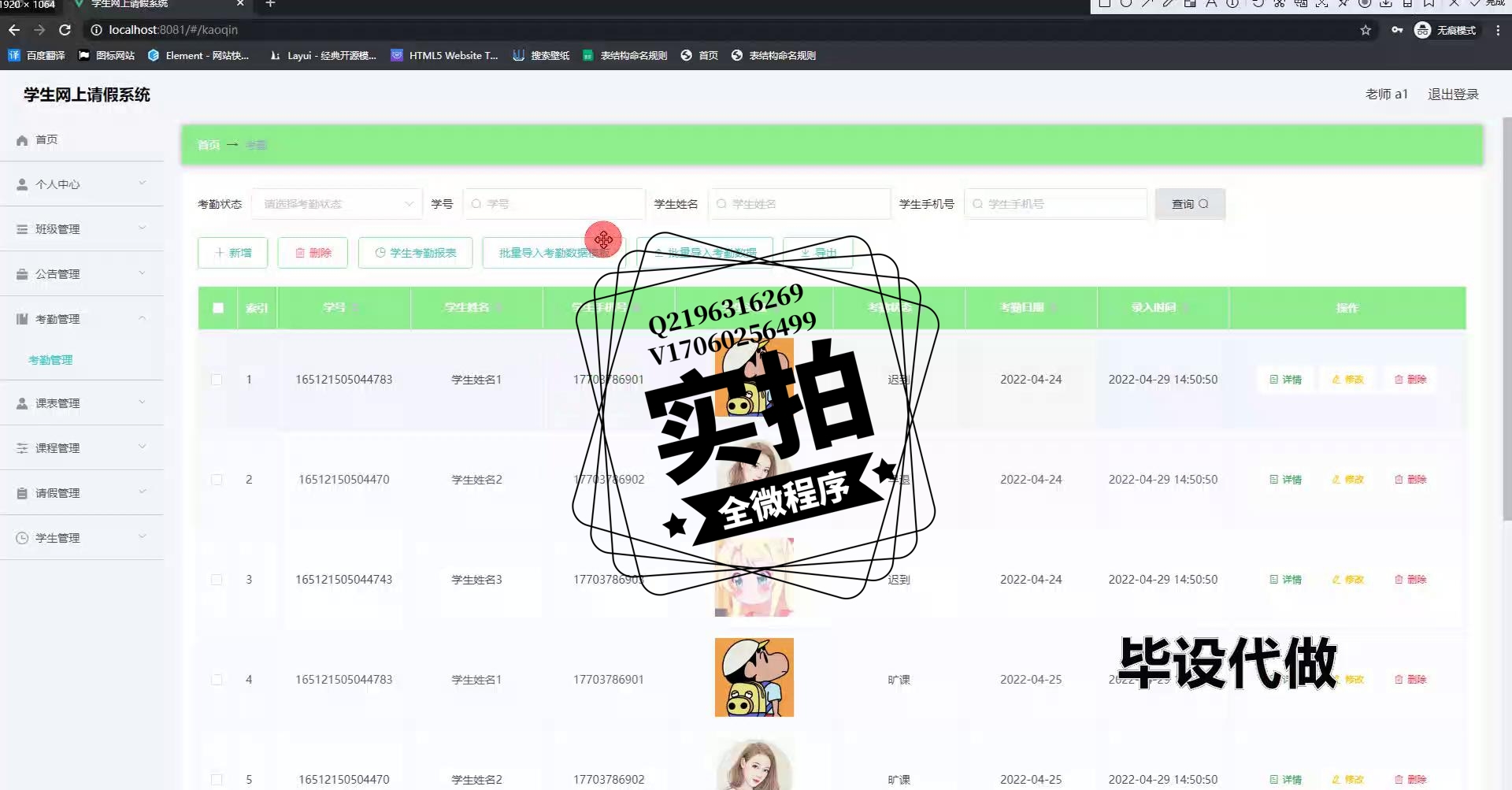
Task: Expand 请假管理 sidebar menu
Action: (82, 493)
